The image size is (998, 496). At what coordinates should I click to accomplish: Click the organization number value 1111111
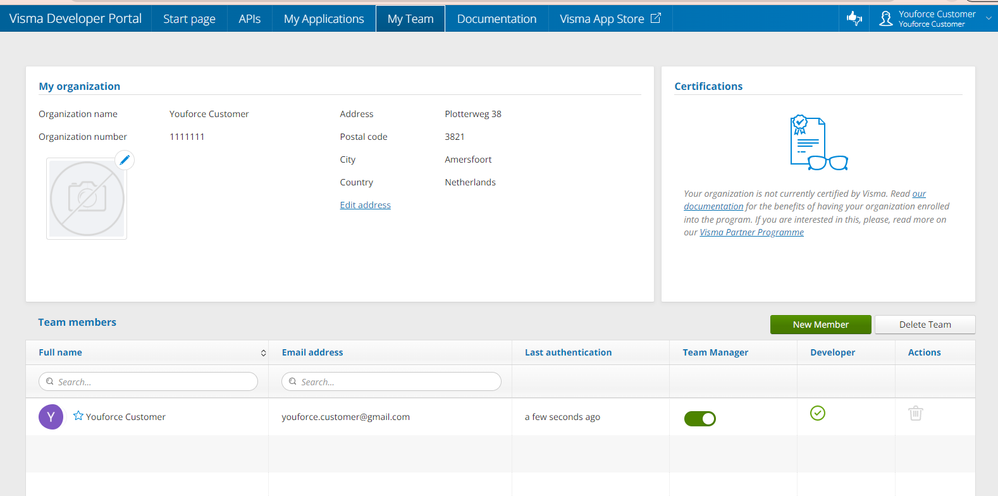coord(187,136)
